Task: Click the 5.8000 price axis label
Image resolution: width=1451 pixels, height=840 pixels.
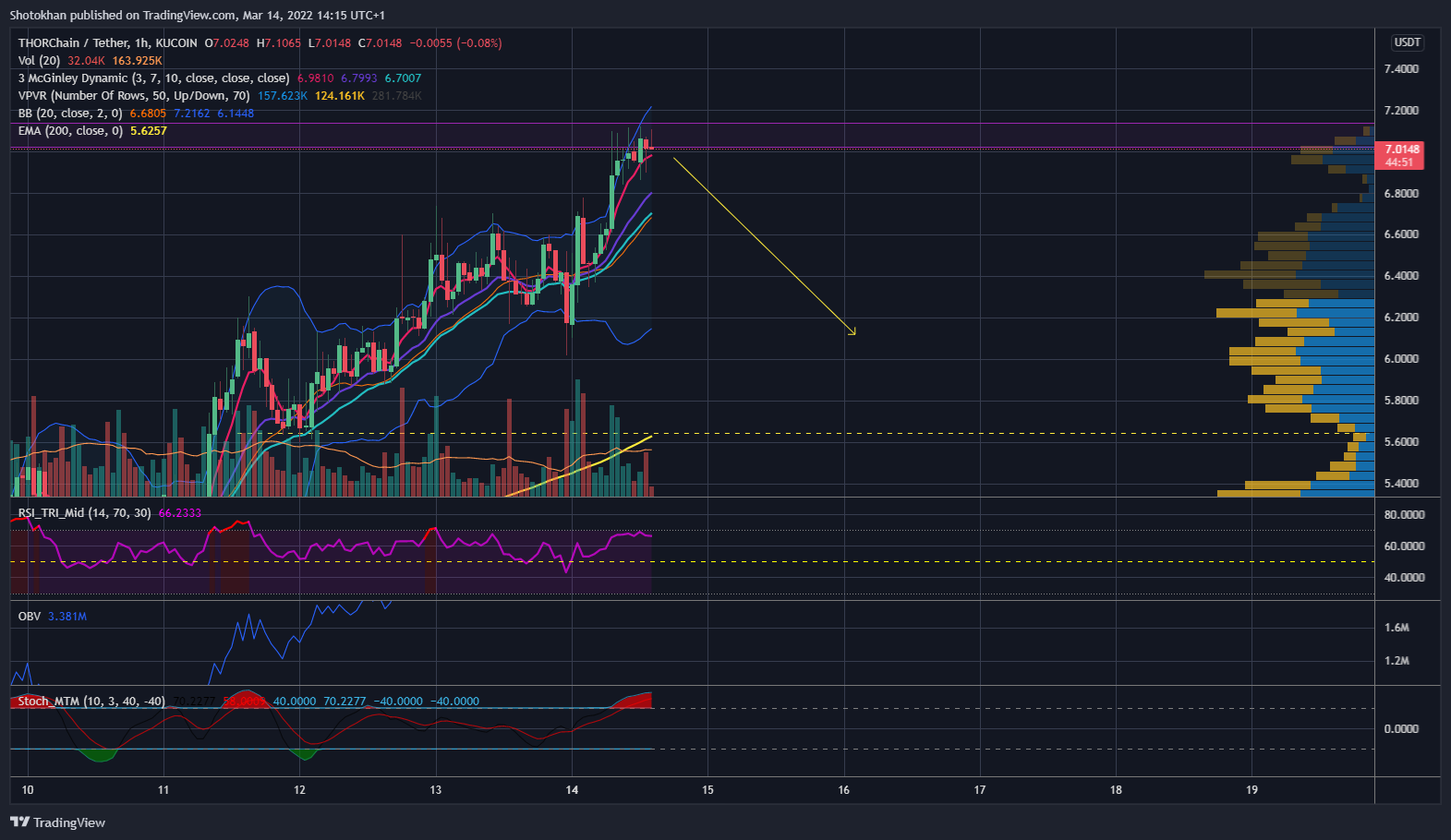Action: pyautogui.click(x=1401, y=401)
